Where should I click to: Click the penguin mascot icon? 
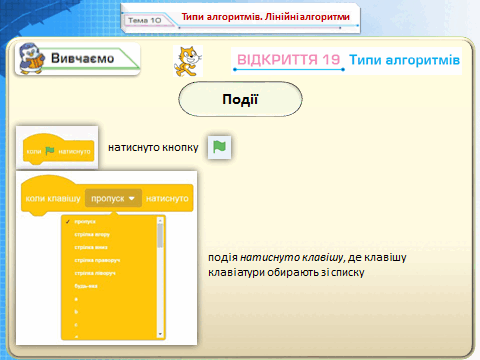point(31,59)
